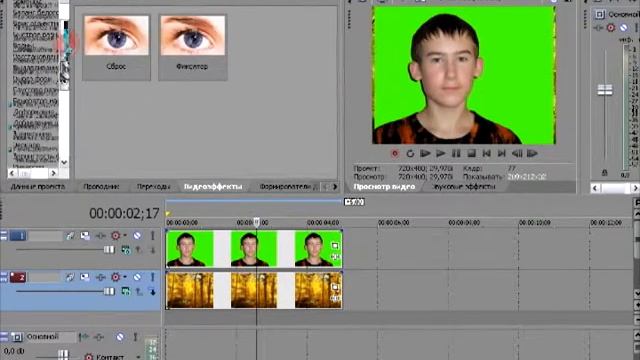Click automation settings icon on track 2
The image size is (640, 360).
100,278
